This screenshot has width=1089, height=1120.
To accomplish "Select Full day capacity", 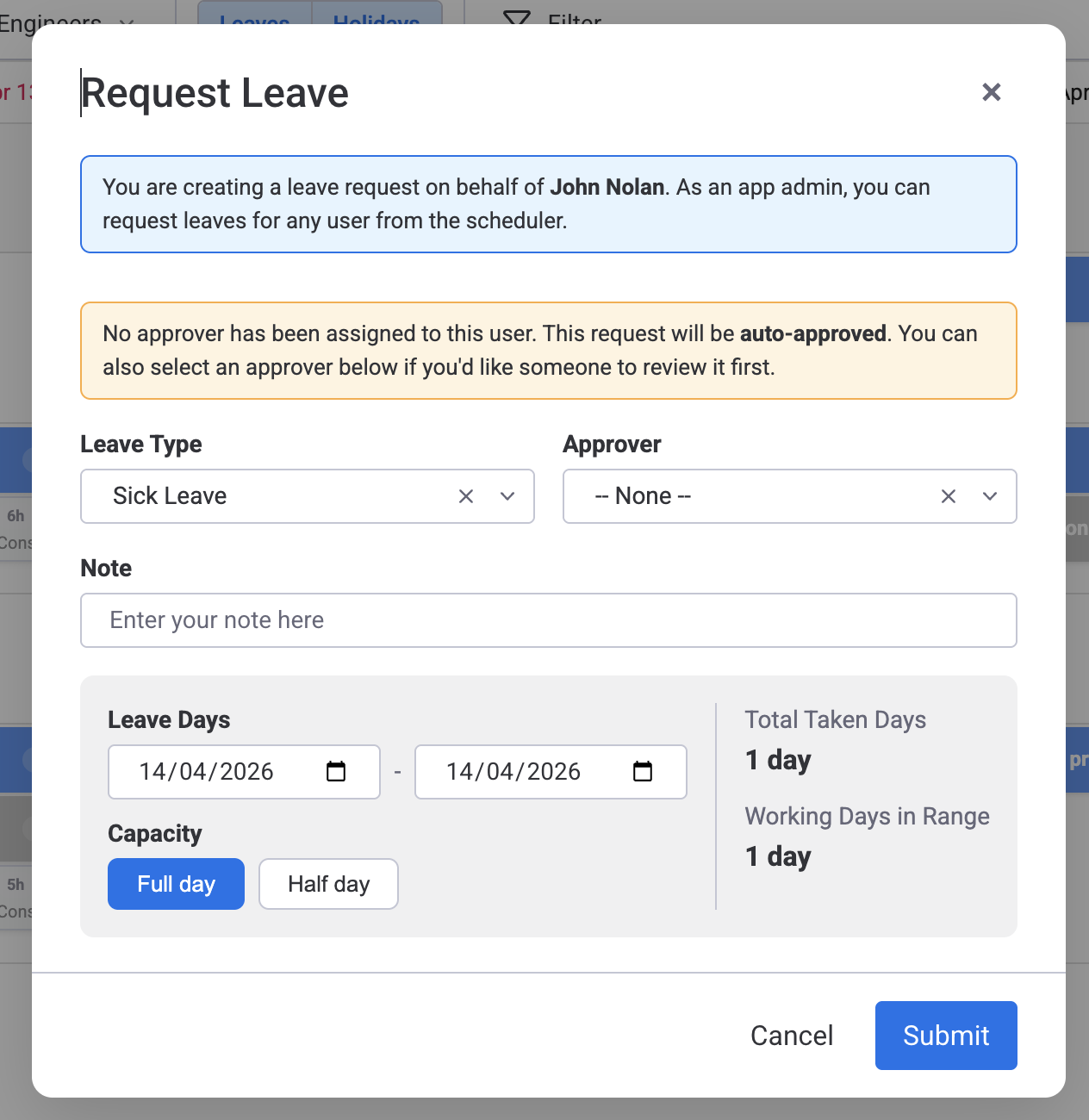I will (176, 884).
